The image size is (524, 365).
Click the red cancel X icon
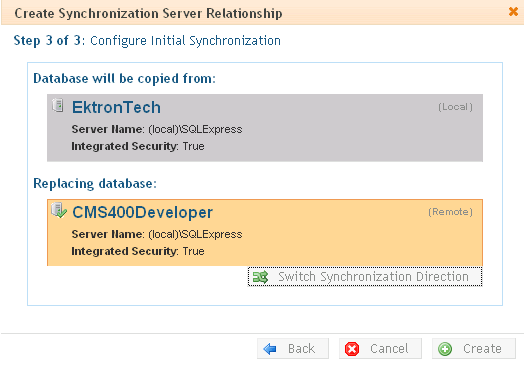pos(352,349)
